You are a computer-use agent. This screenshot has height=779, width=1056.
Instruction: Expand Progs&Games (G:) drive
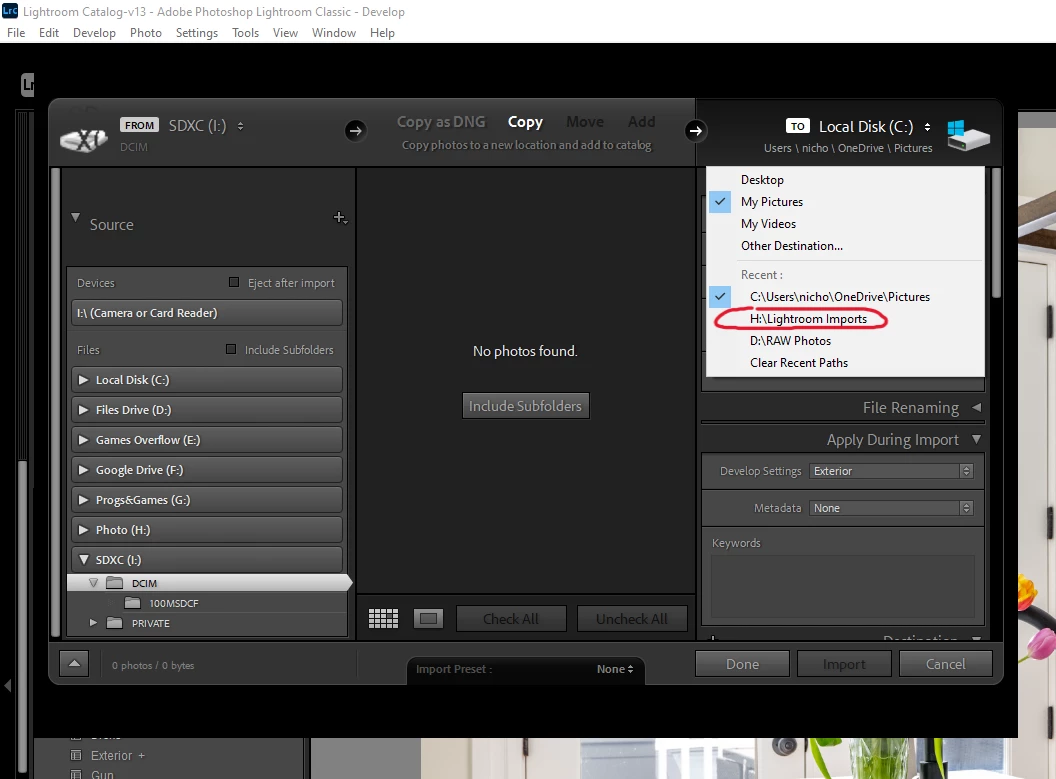click(x=84, y=500)
